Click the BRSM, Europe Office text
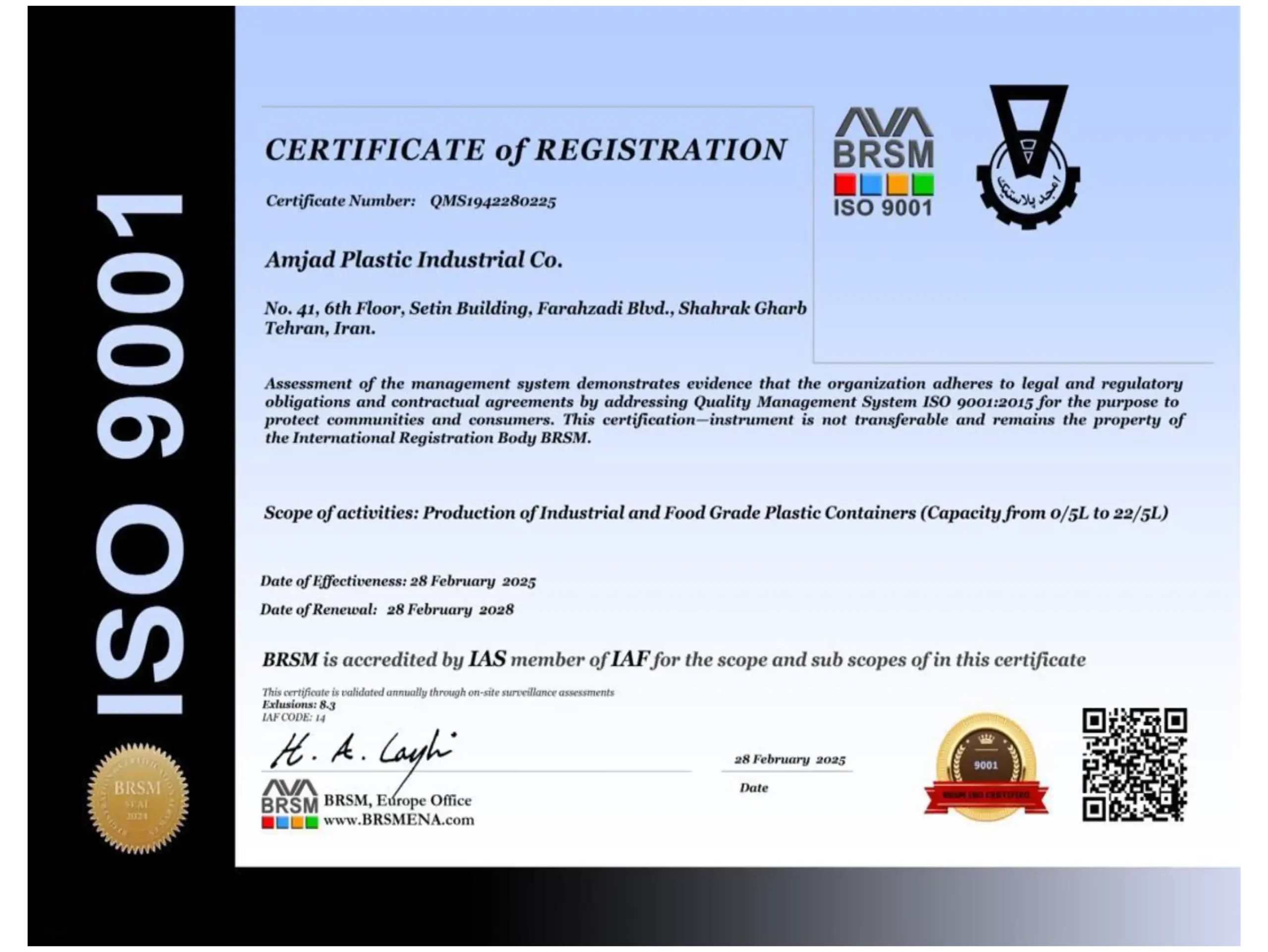This screenshot has width=1268, height=952. tap(397, 800)
